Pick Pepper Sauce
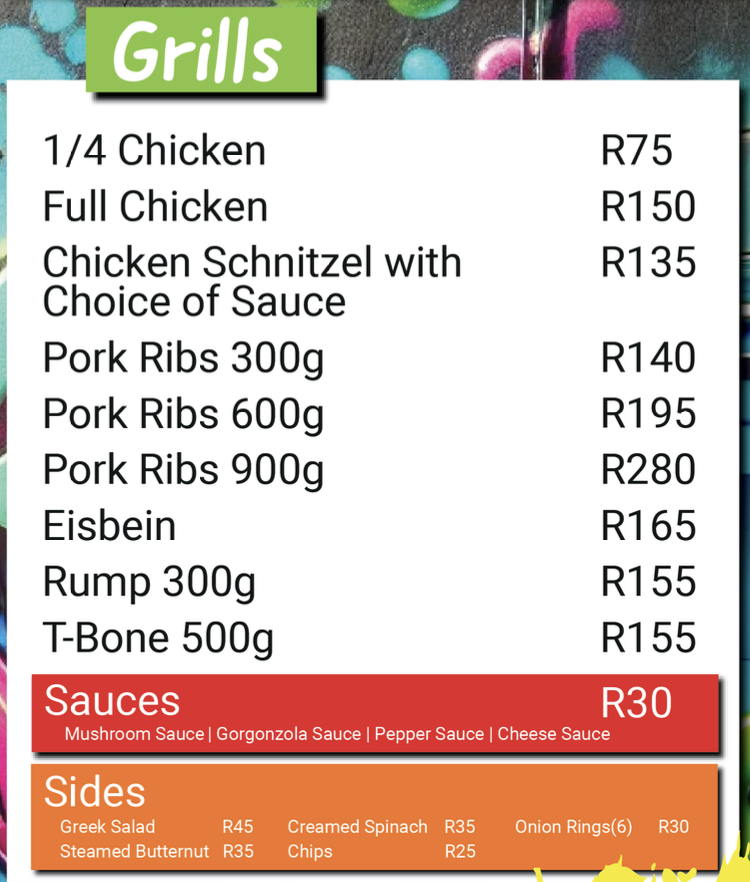 pos(429,734)
